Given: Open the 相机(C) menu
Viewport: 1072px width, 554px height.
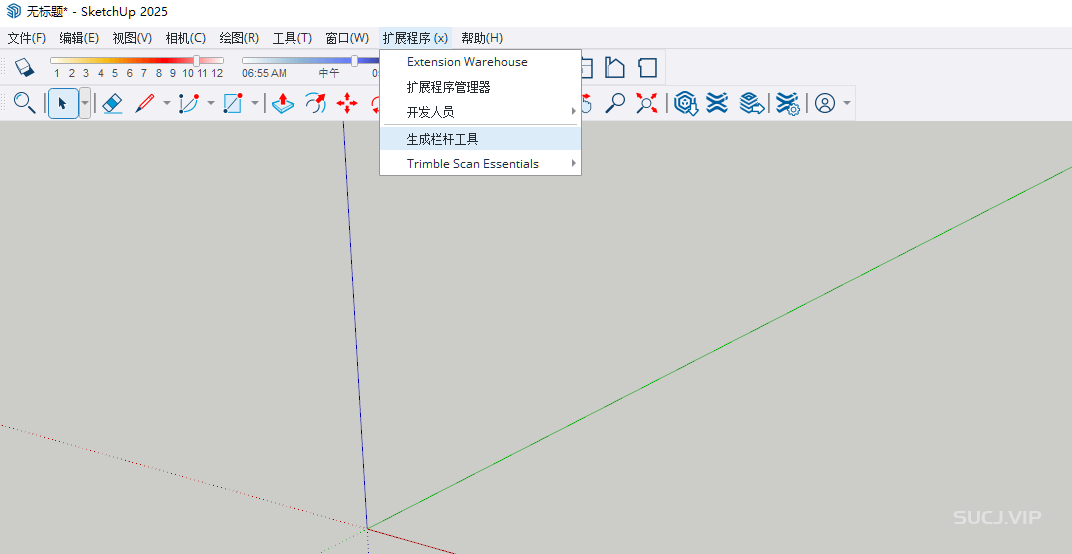Looking at the screenshot, I should pos(185,38).
